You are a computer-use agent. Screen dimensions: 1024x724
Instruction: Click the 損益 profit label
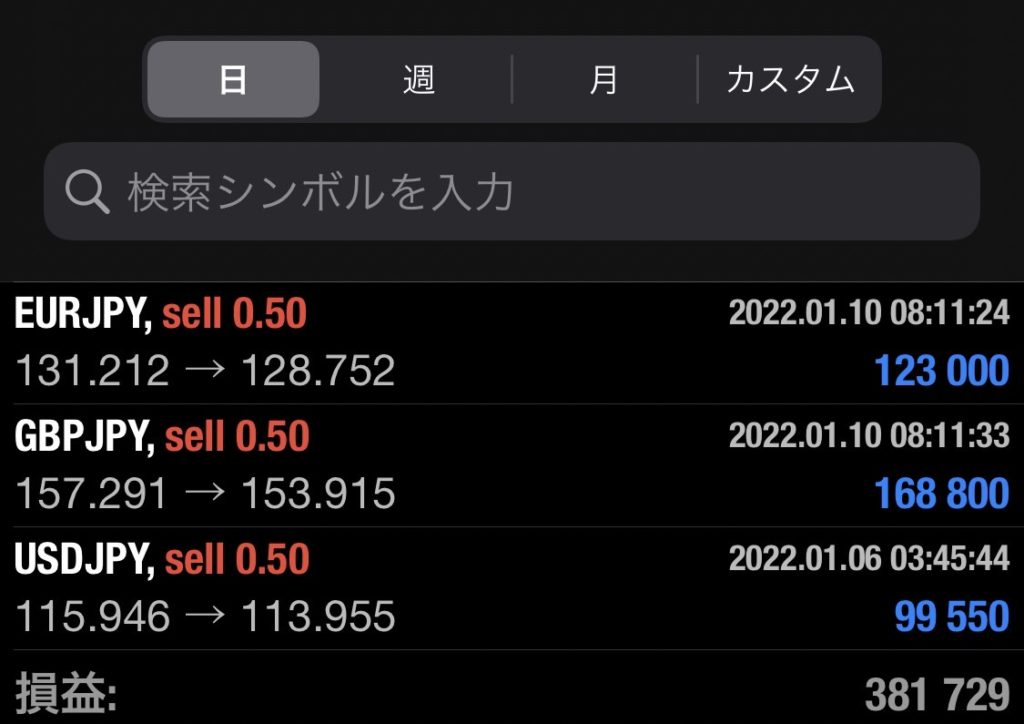[x=66, y=694]
